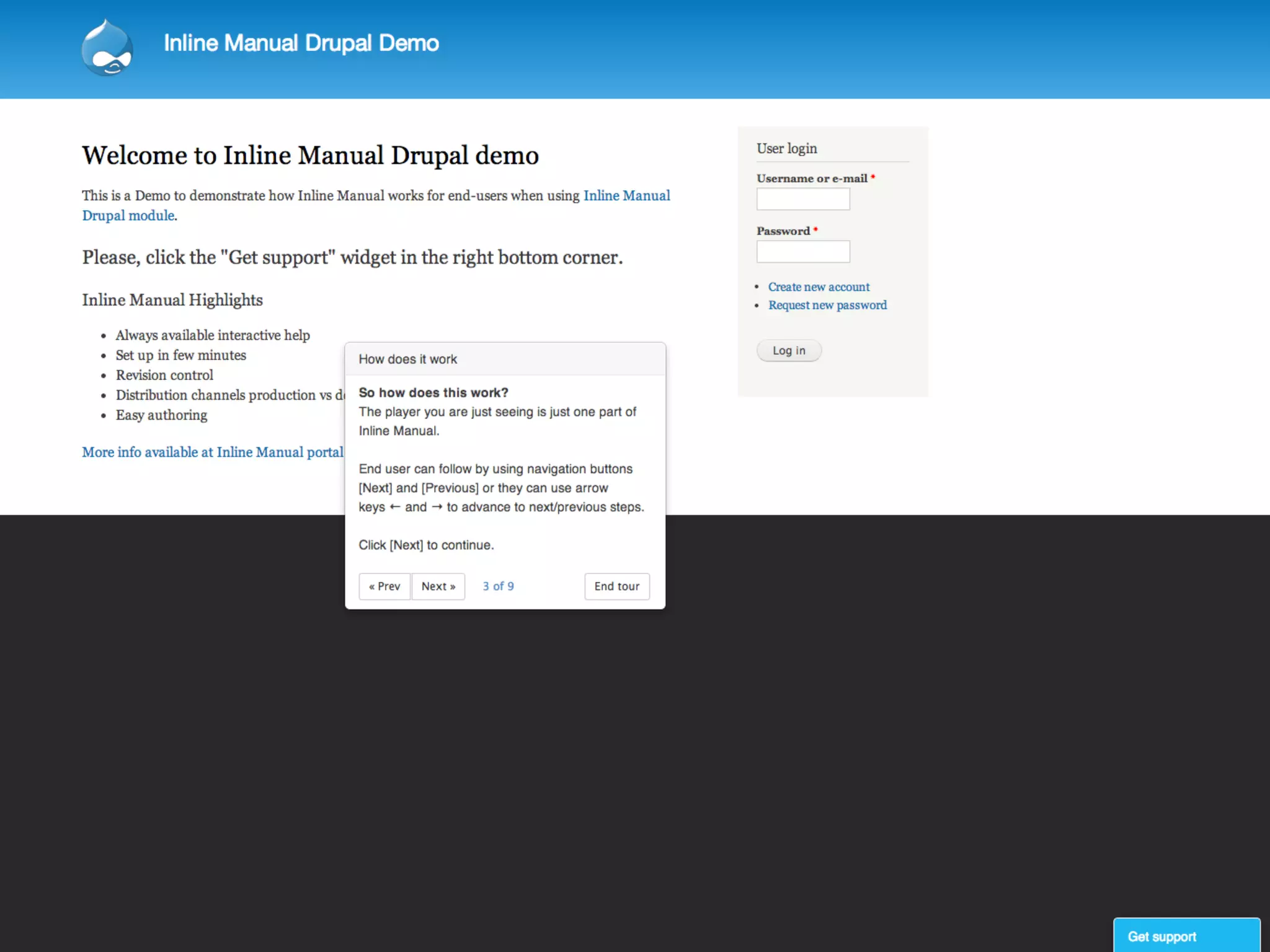This screenshot has height=952, width=1270.
Task: Advance the tour with Next »
Action: [x=438, y=586]
